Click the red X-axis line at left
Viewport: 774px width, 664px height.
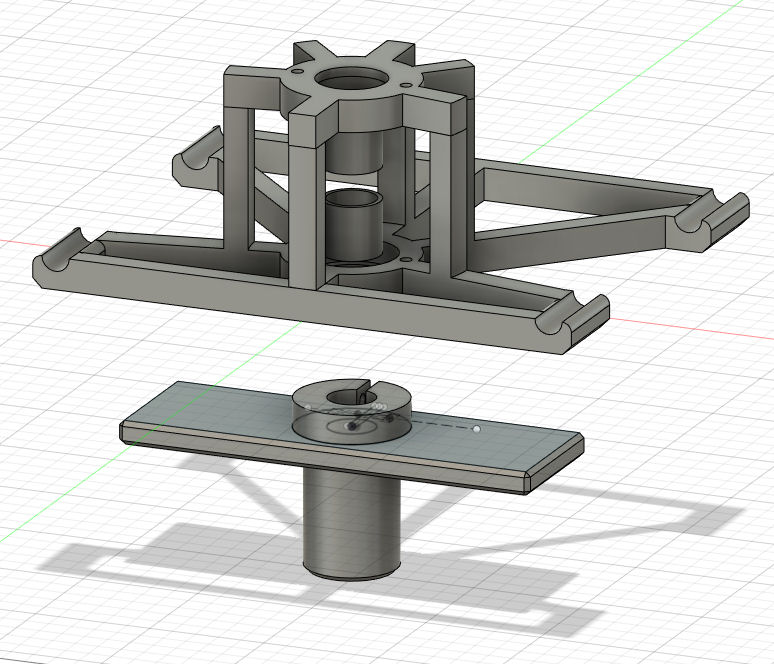(x=15, y=241)
